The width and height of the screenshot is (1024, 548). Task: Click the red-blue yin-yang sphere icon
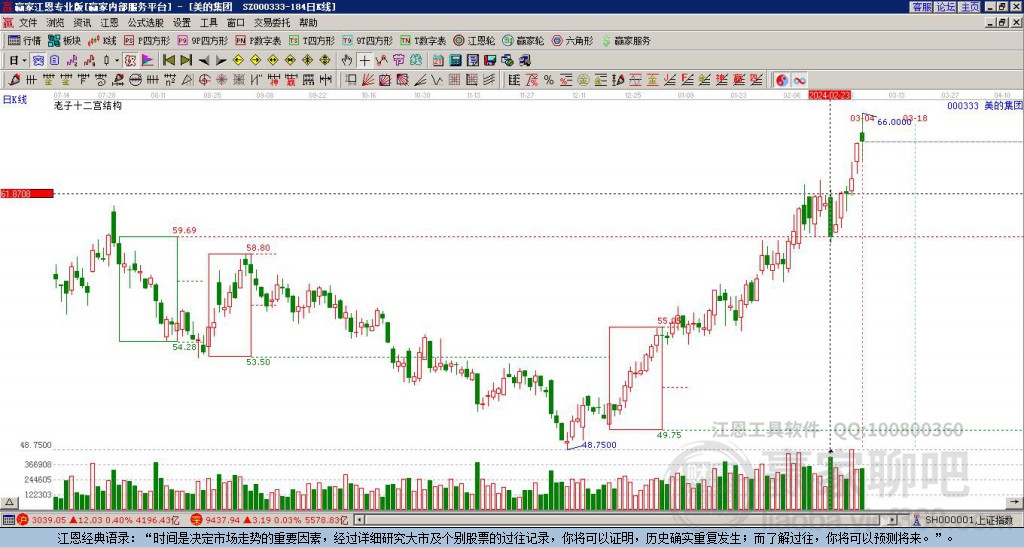782,80
